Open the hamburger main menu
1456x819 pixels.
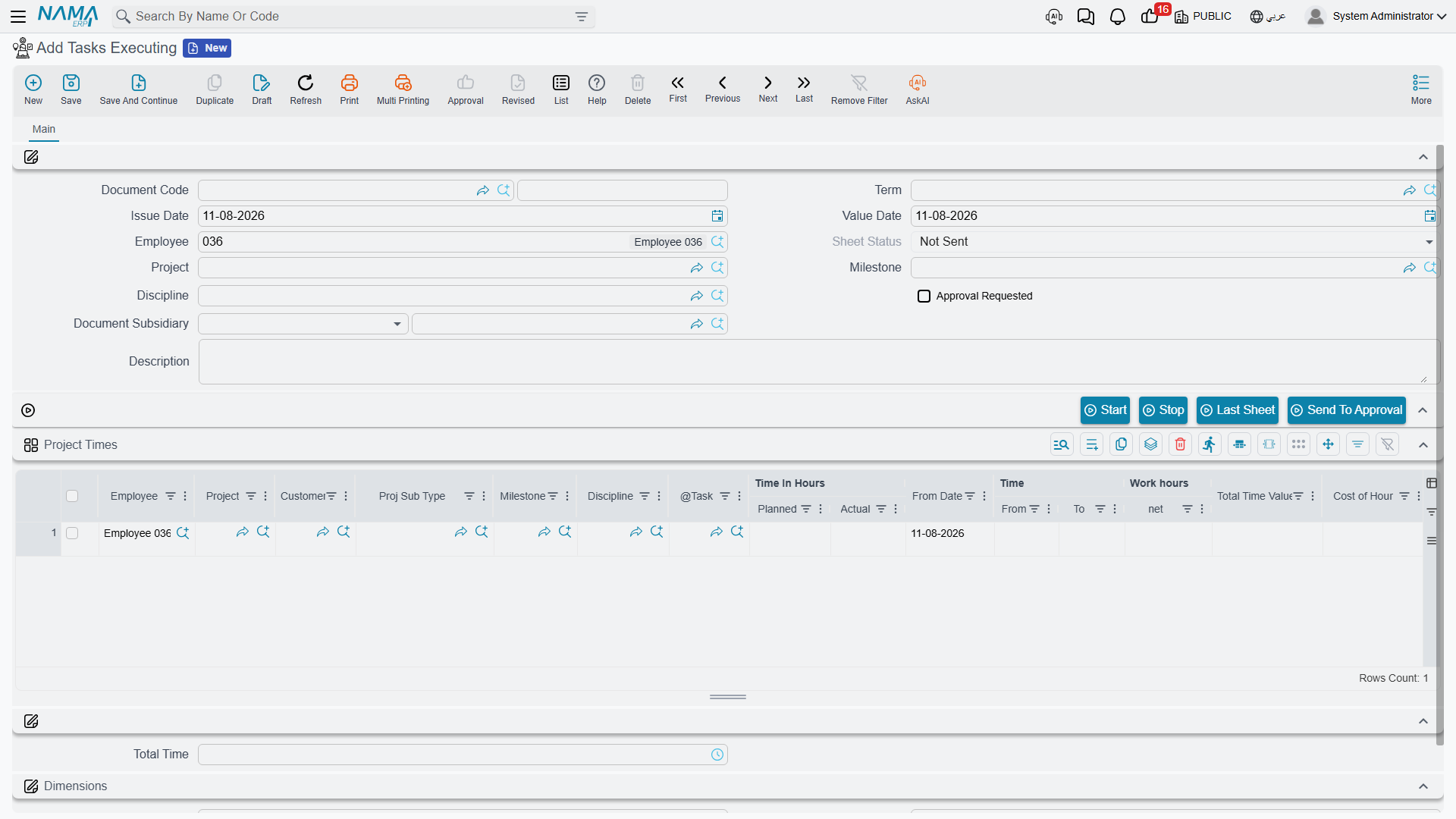point(18,16)
